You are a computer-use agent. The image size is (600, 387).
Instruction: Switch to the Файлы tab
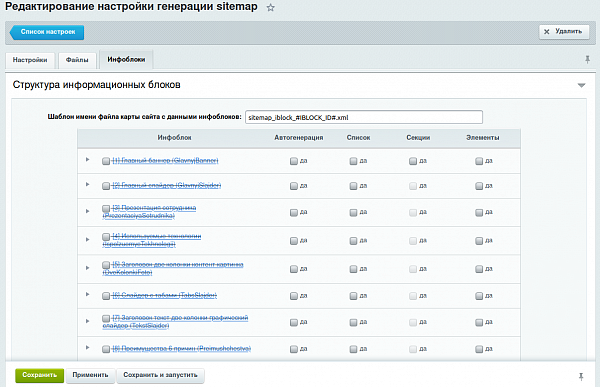pyautogui.click(x=77, y=60)
